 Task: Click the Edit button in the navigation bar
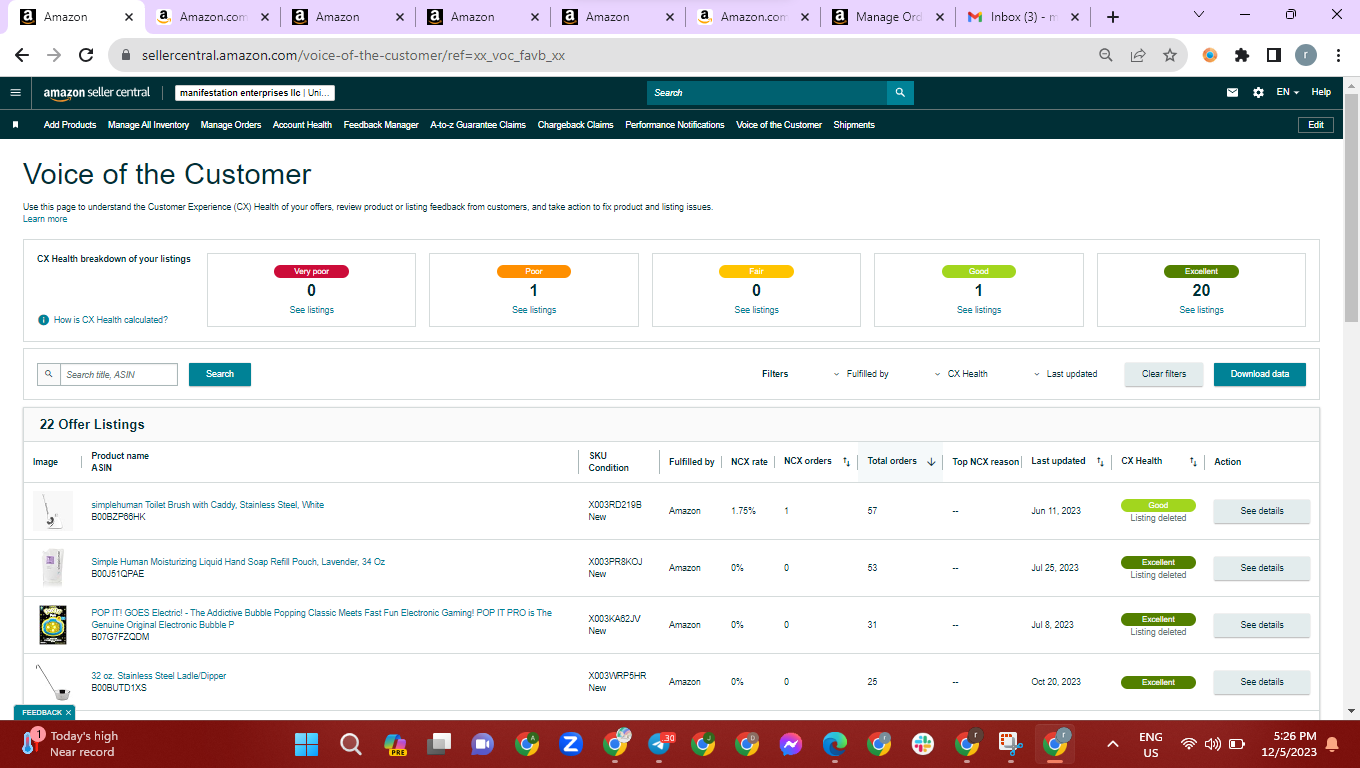pyautogui.click(x=1316, y=125)
